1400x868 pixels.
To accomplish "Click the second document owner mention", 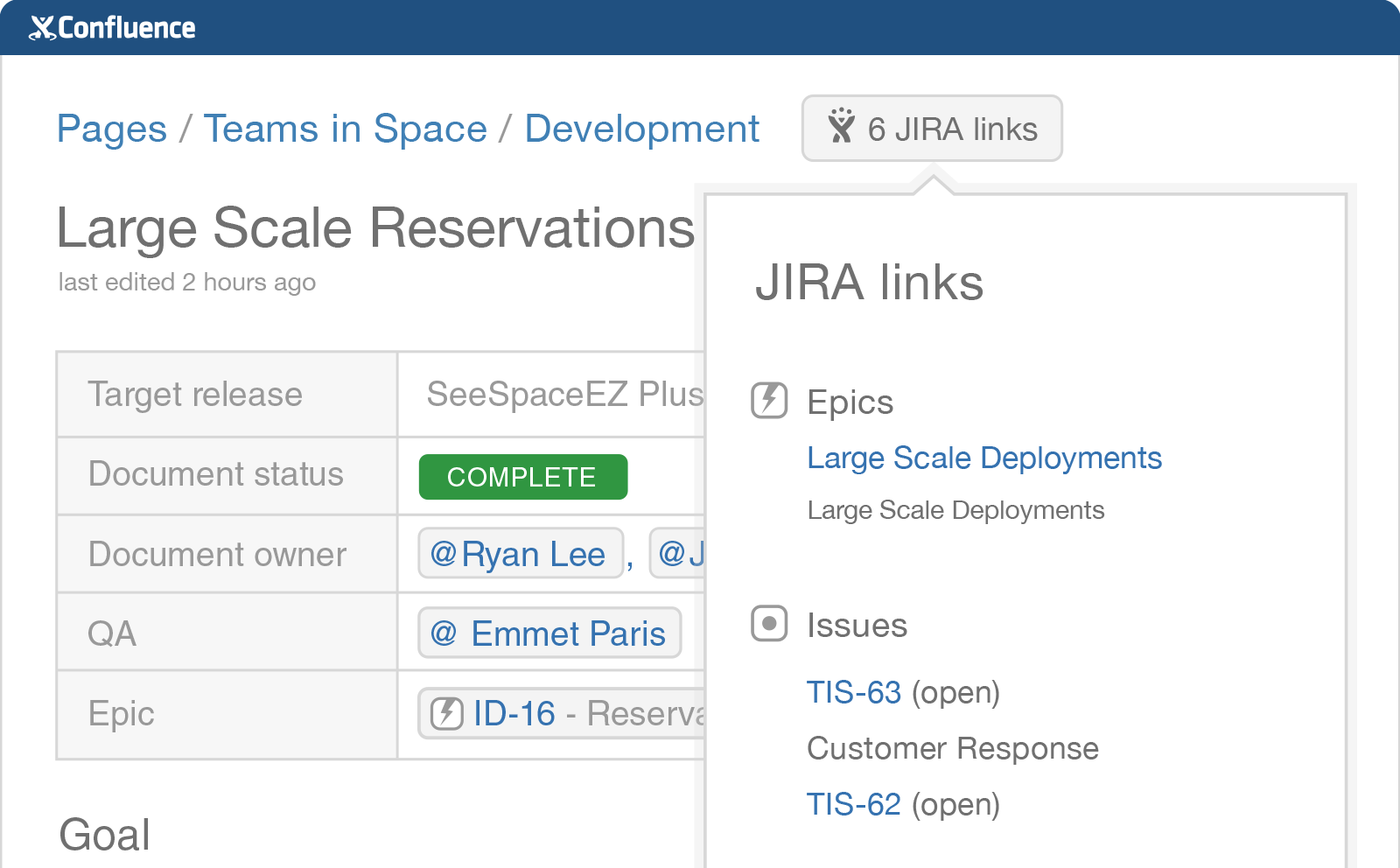I will [679, 554].
